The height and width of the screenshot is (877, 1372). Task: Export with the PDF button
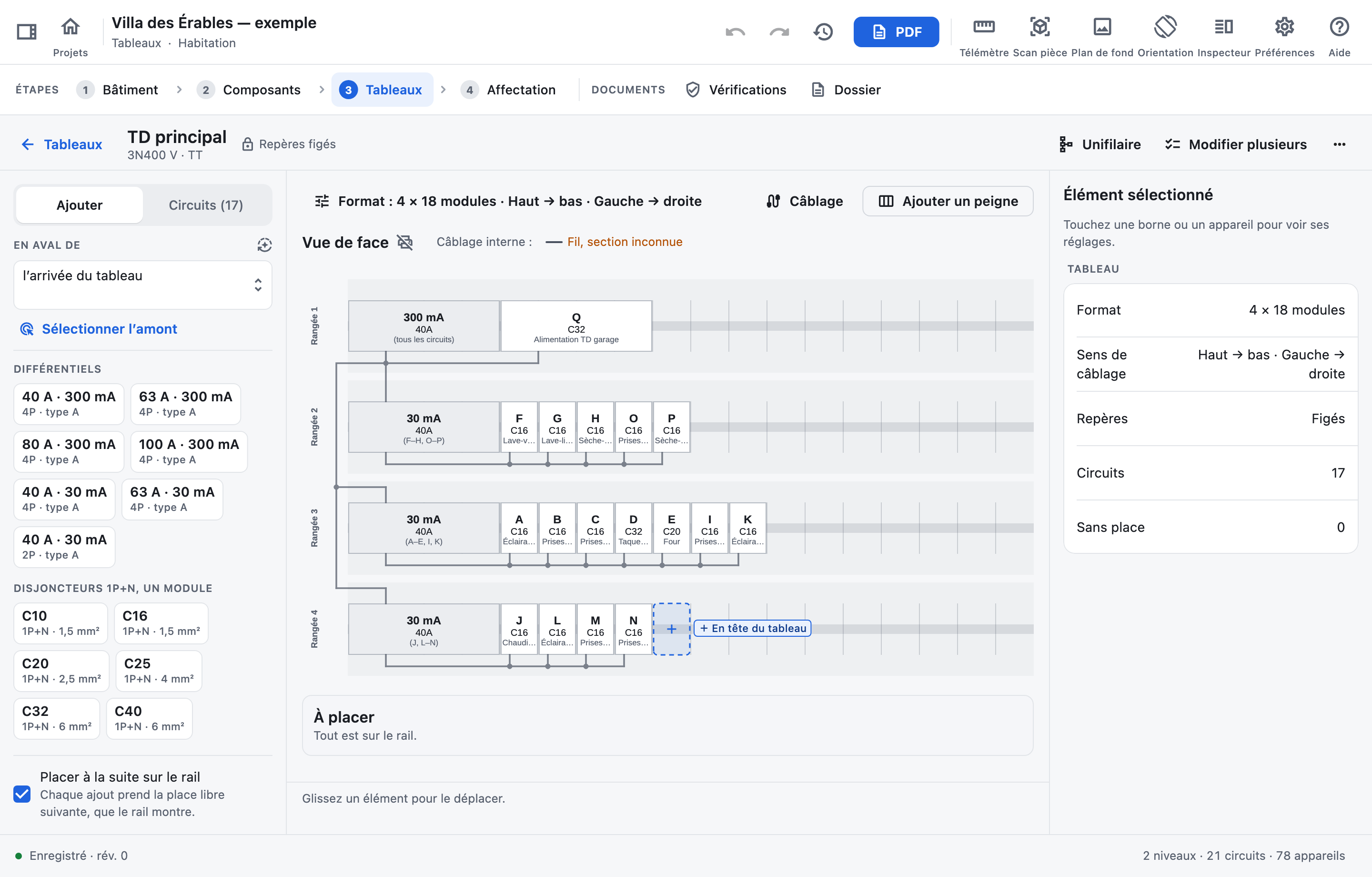tap(896, 32)
